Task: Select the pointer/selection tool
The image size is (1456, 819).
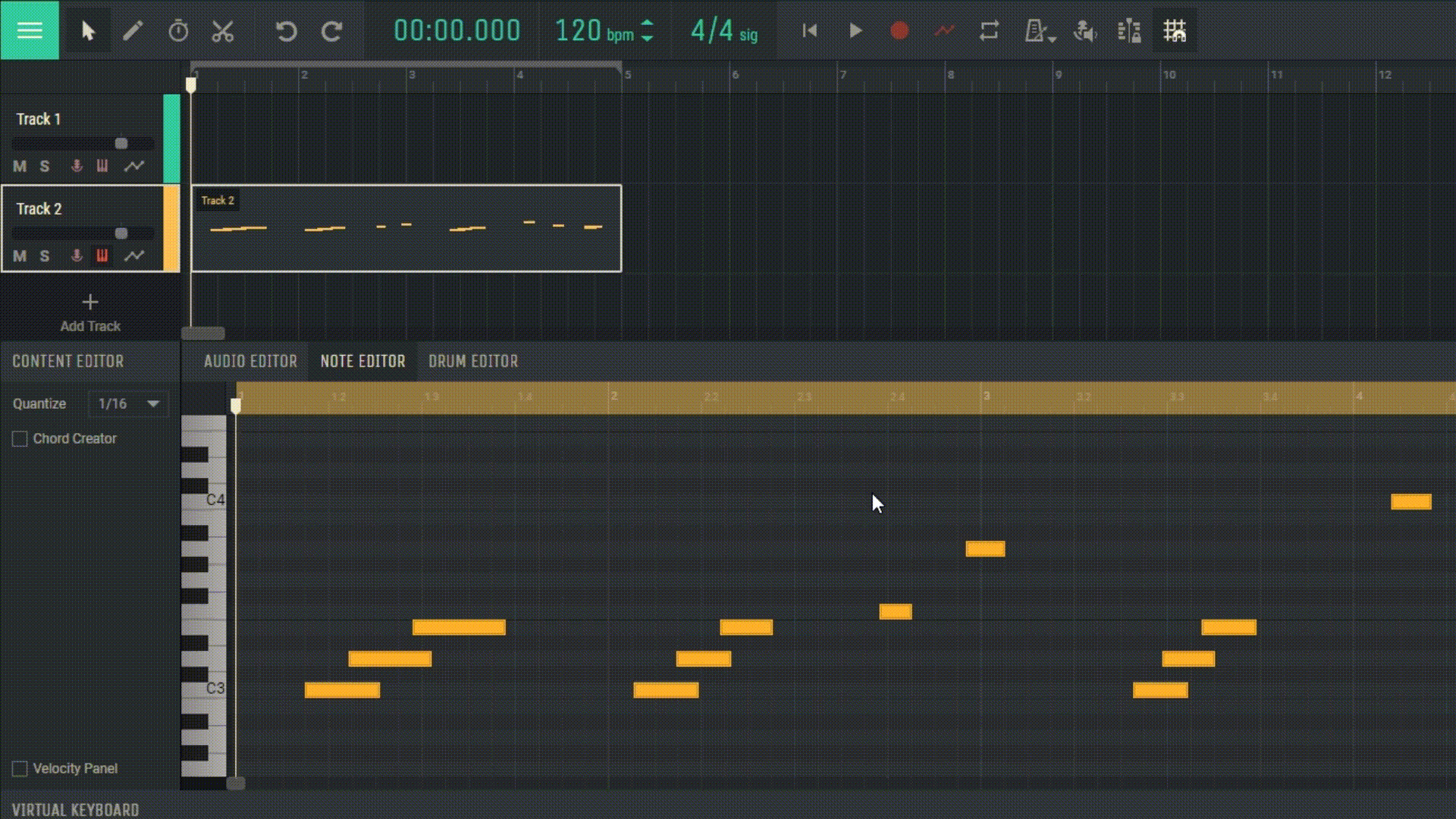Action: click(x=87, y=31)
